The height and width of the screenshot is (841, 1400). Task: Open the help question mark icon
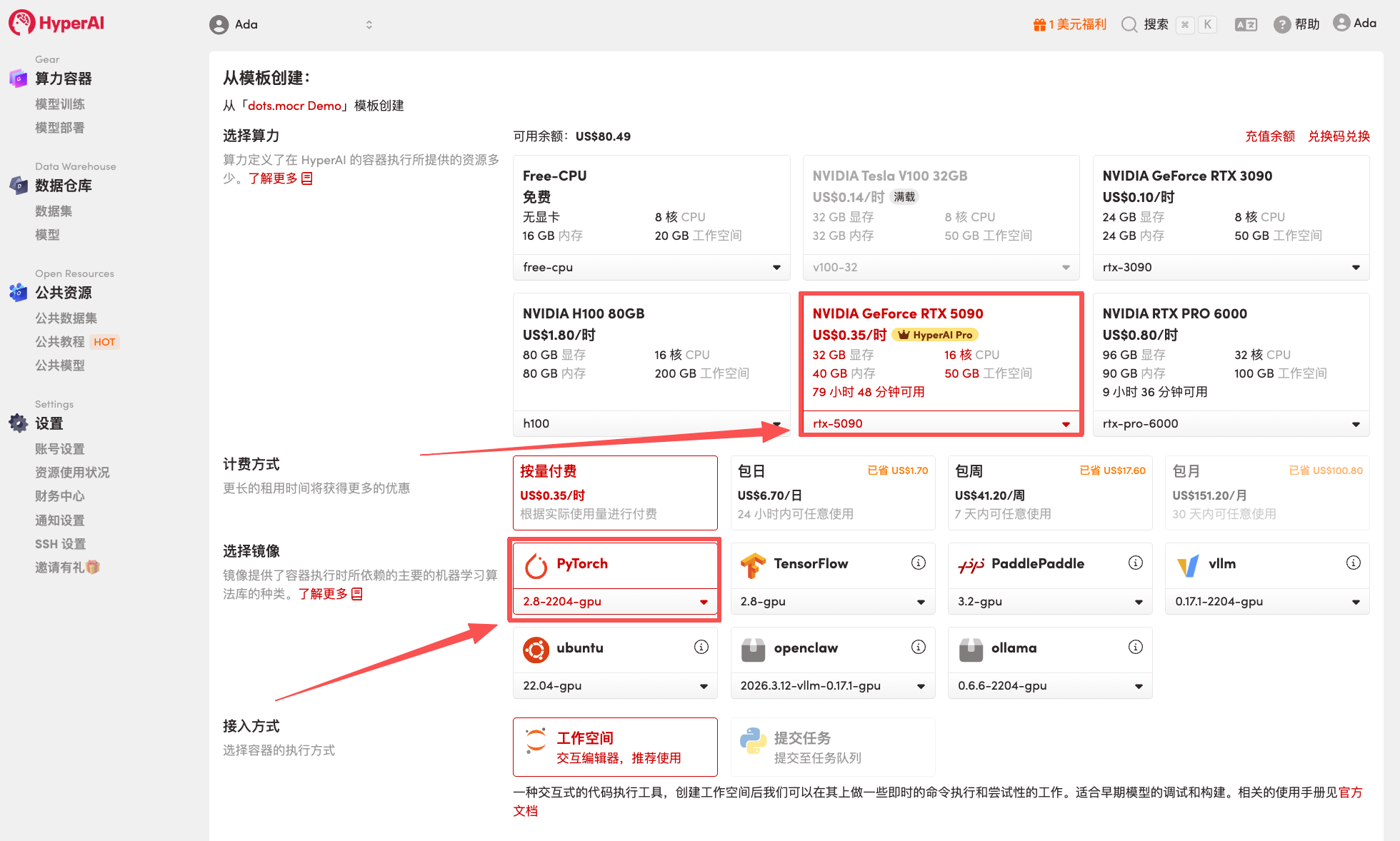(x=1281, y=25)
